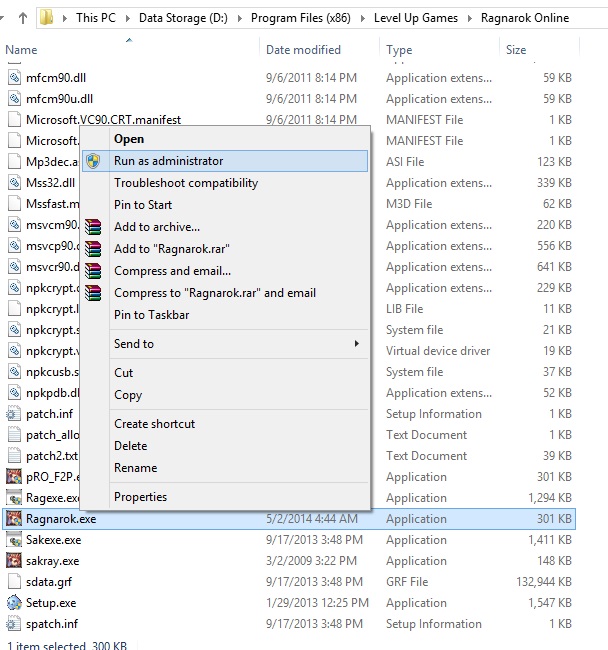Screen dimensions: 608x650
Task: Choose Troubleshoot compatibility
Action: pyautogui.click(x=224, y=183)
